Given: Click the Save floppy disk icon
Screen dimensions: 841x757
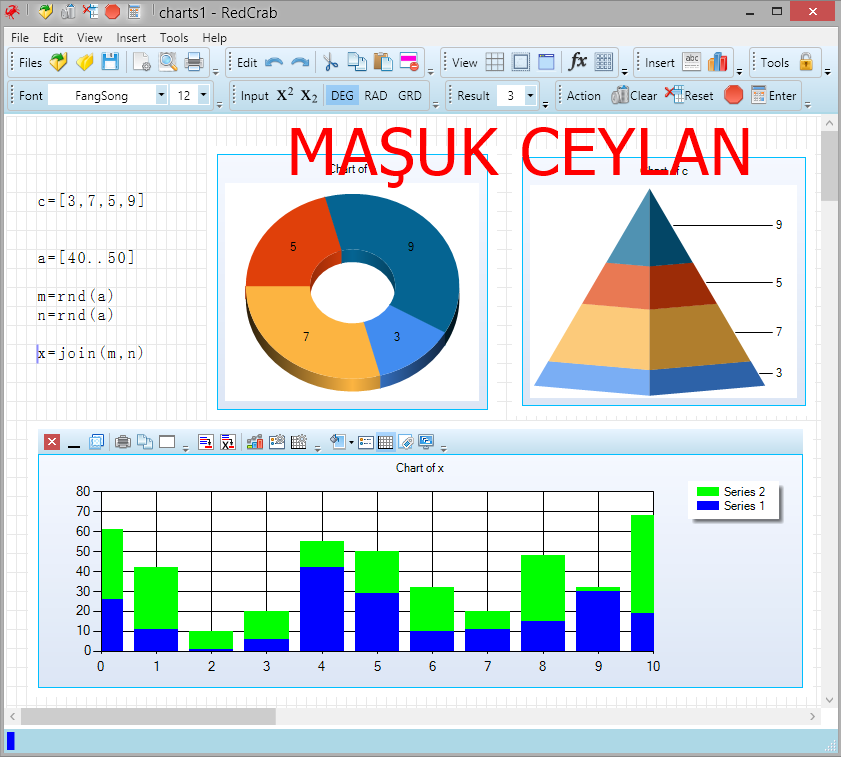Looking at the screenshot, I should (x=110, y=62).
